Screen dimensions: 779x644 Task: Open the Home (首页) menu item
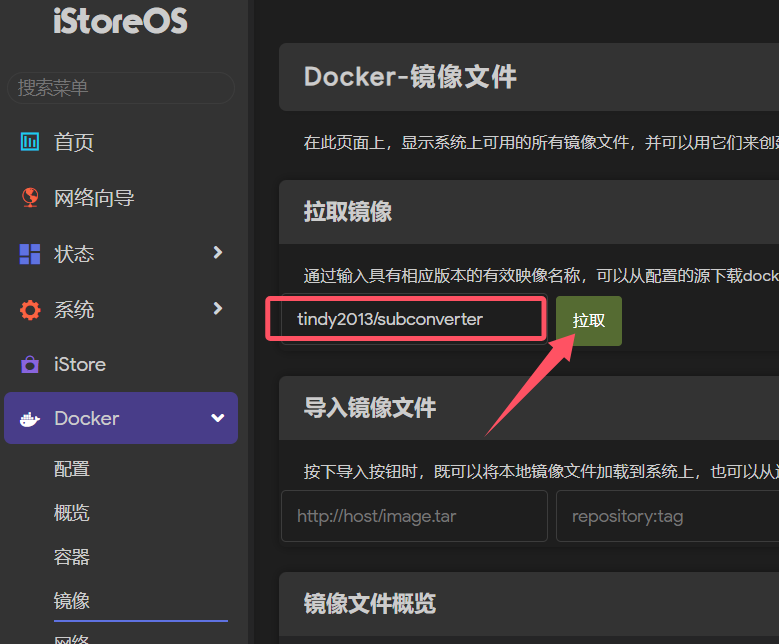(74, 142)
